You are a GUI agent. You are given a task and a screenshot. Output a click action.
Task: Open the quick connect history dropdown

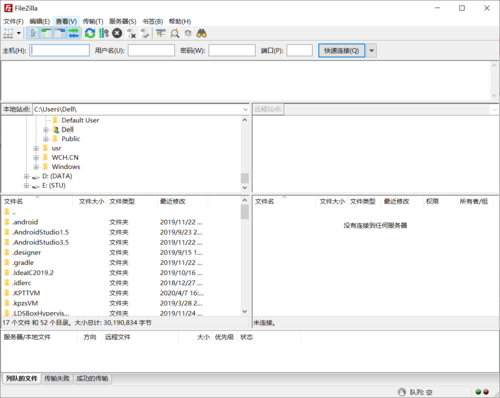point(371,50)
